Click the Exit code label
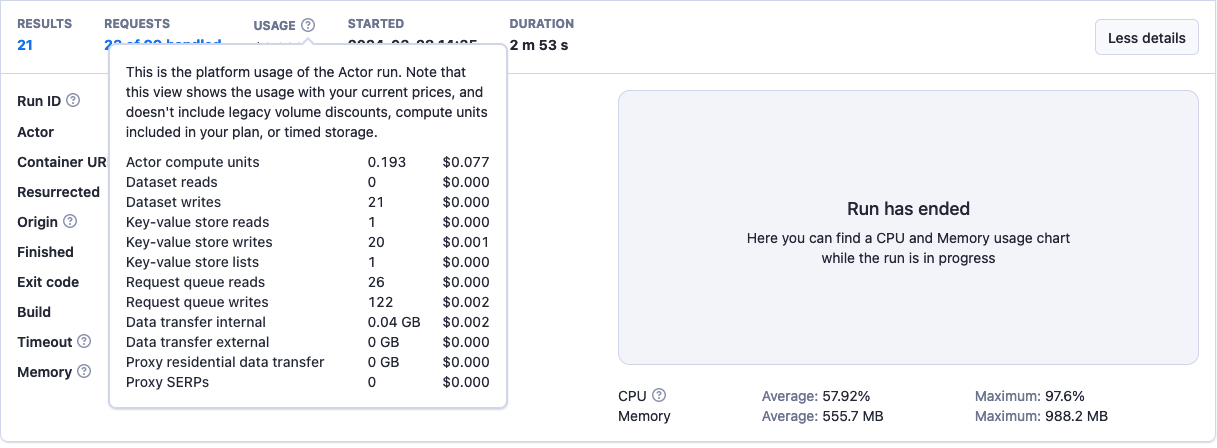 (48, 282)
